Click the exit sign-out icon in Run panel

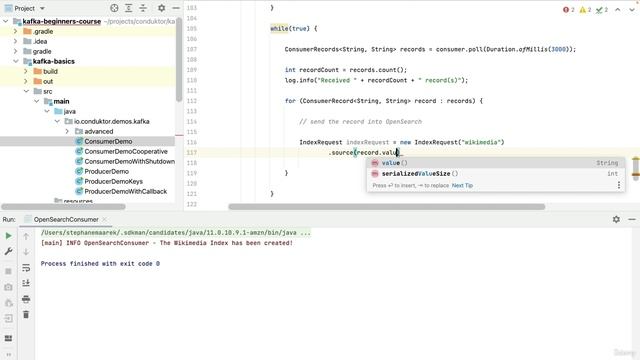pyautogui.click(x=8, y=318)
